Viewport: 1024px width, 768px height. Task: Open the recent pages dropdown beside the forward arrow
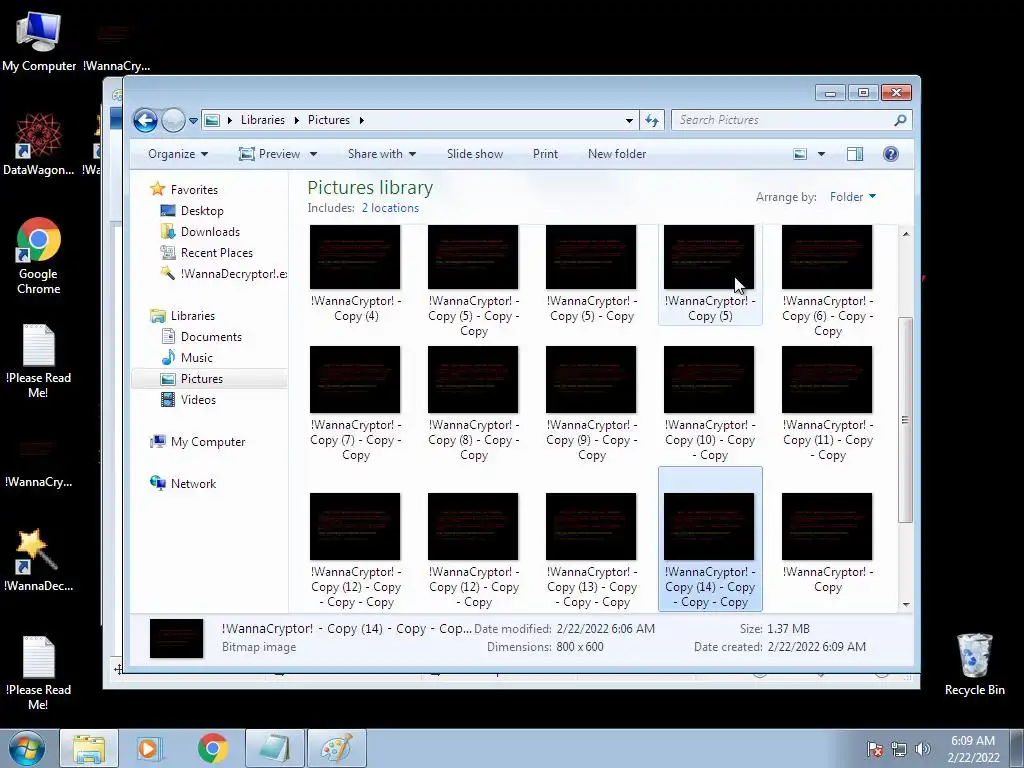(x=193, y=121)
